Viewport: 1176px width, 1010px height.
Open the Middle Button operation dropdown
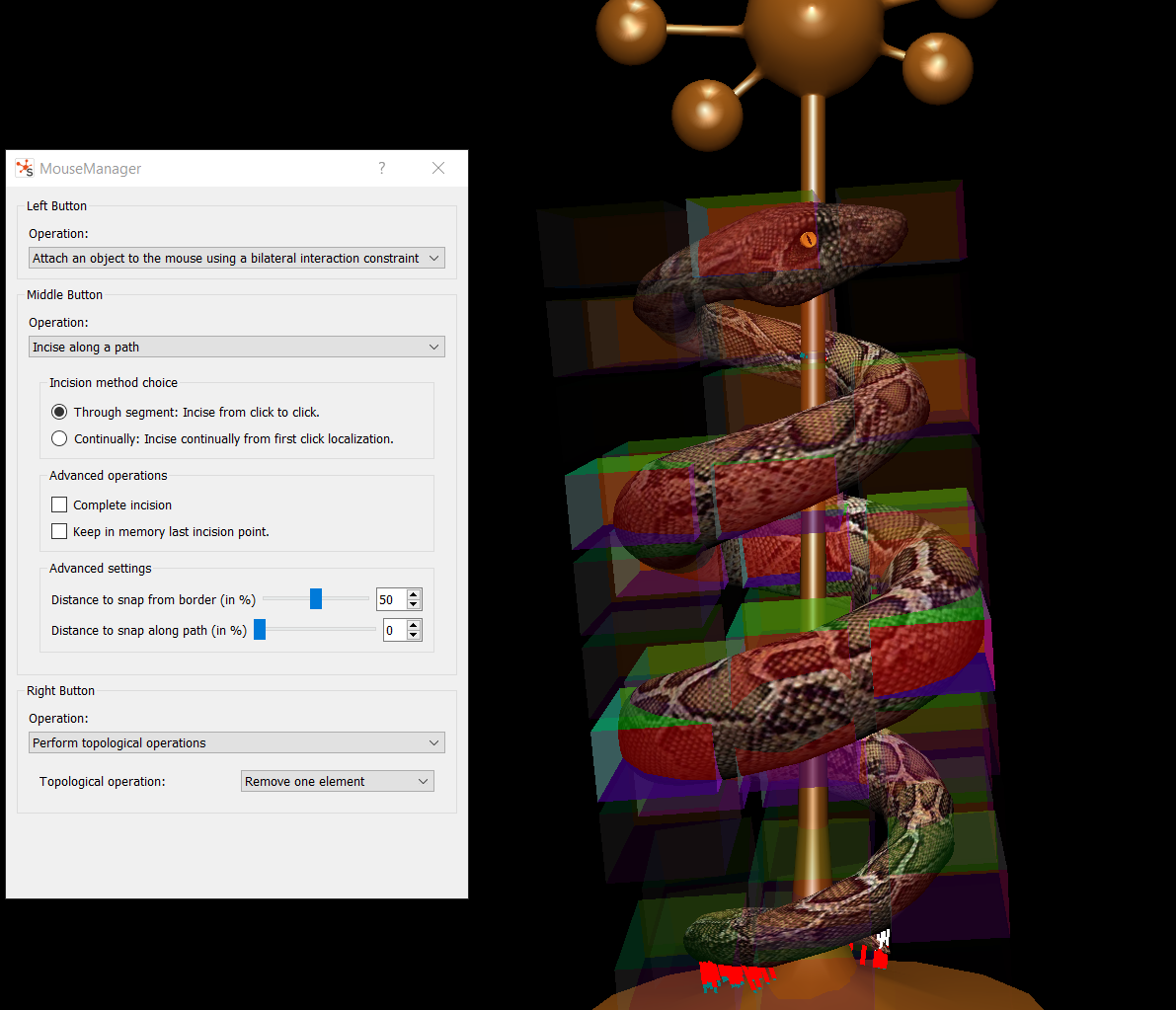[237, 348]
